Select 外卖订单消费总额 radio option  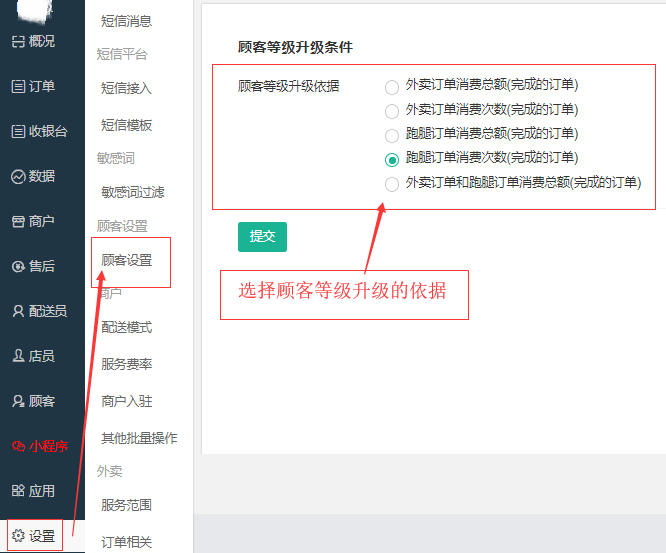pos(392,87)
